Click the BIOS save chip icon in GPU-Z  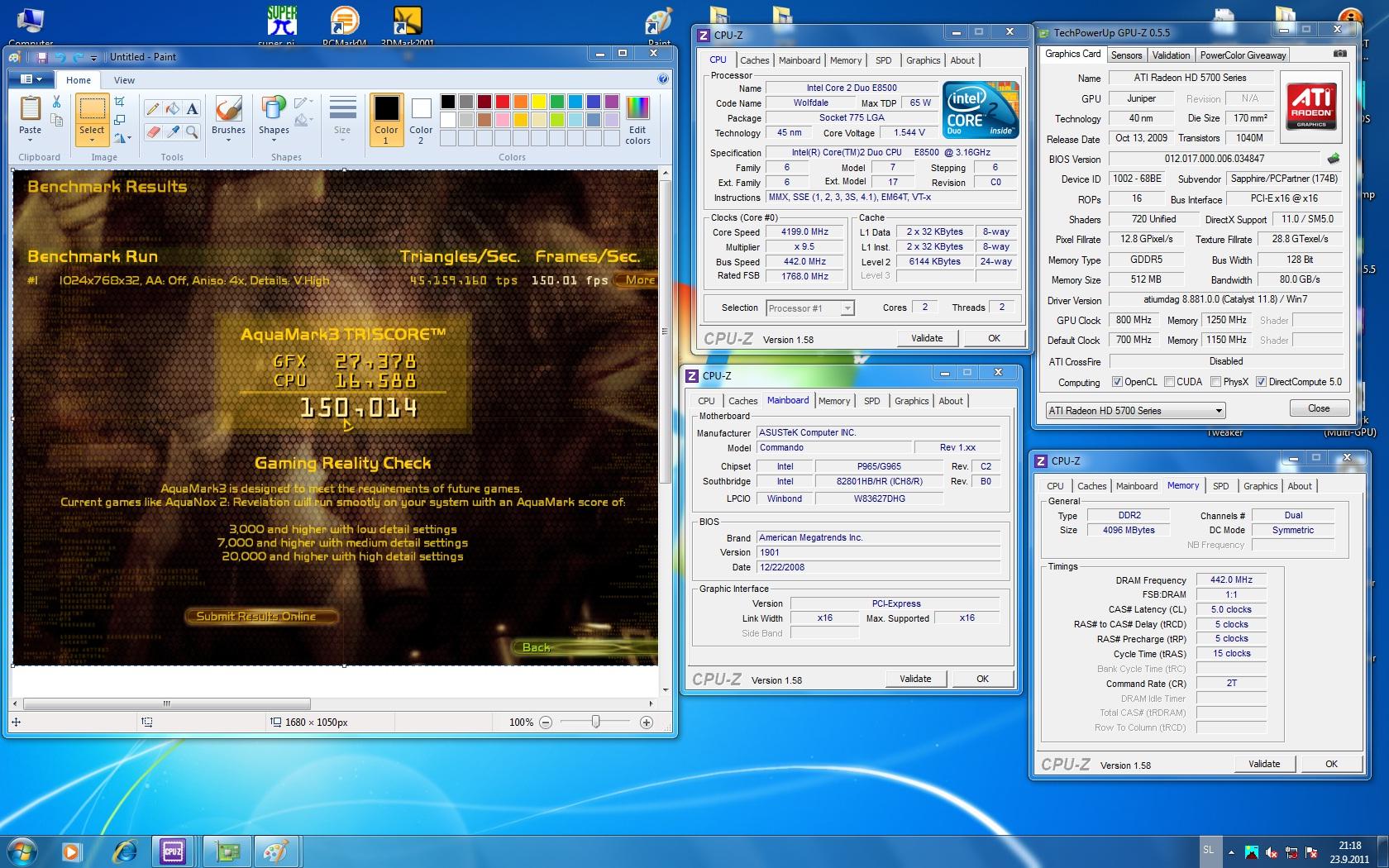coord(1333,158)
